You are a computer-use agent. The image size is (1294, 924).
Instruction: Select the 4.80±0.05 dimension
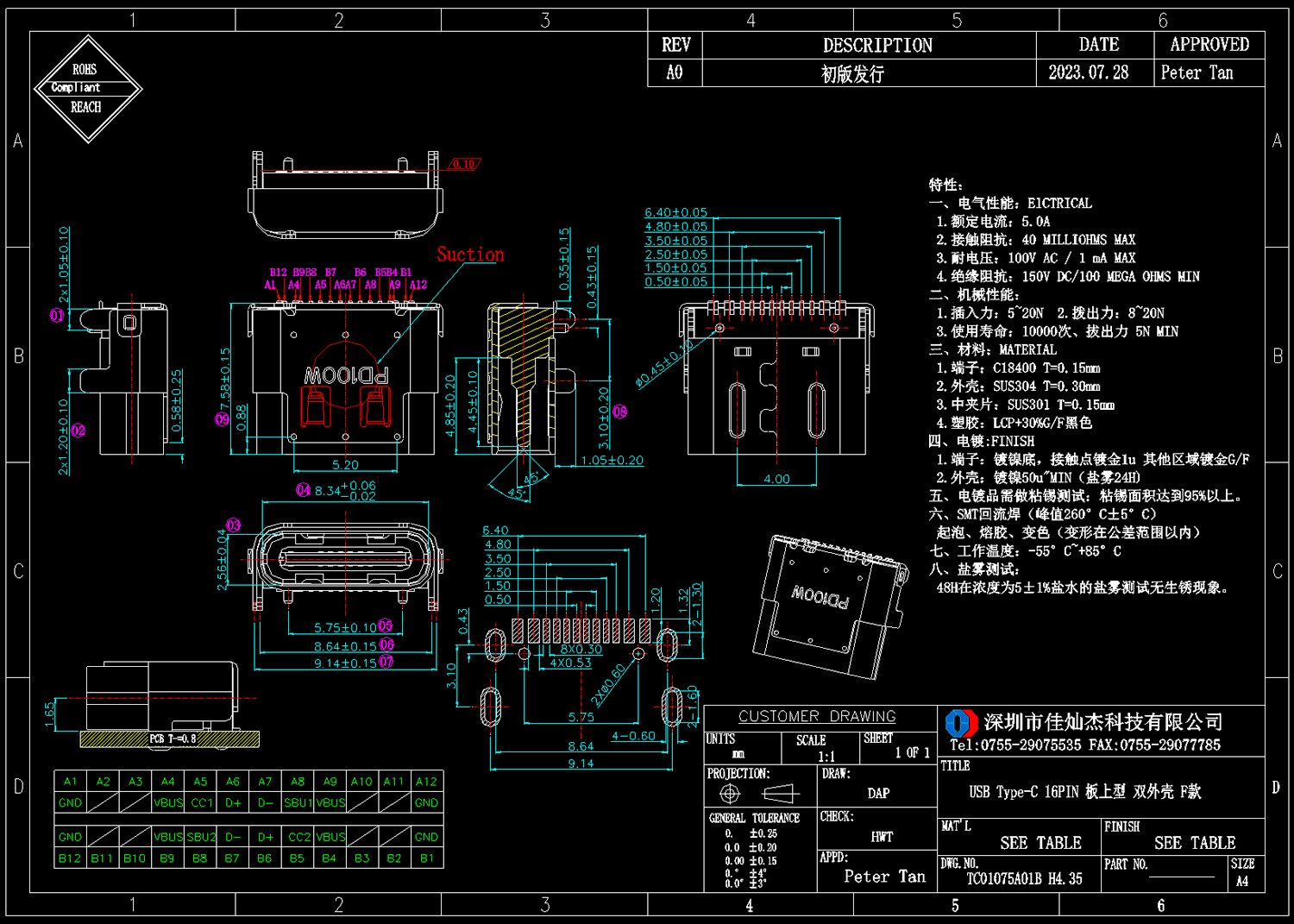point(675,226)
